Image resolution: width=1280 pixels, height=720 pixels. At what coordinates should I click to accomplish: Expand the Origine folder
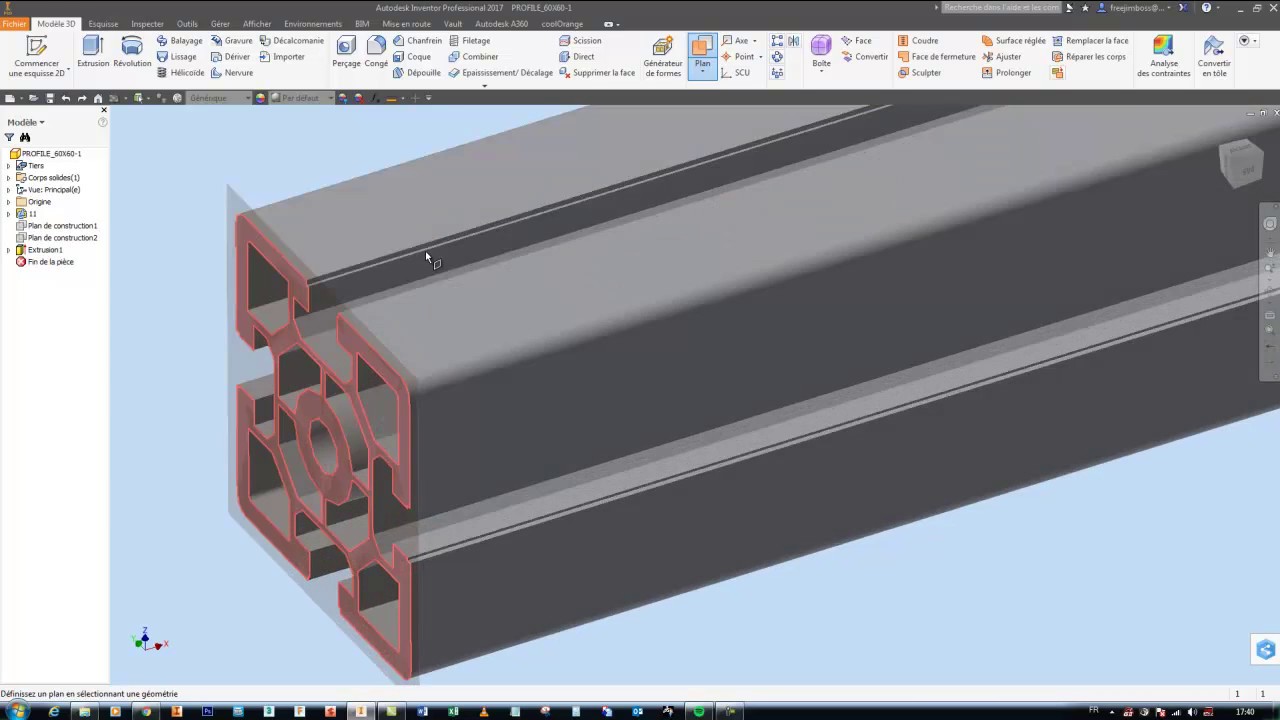coord(9,202)
